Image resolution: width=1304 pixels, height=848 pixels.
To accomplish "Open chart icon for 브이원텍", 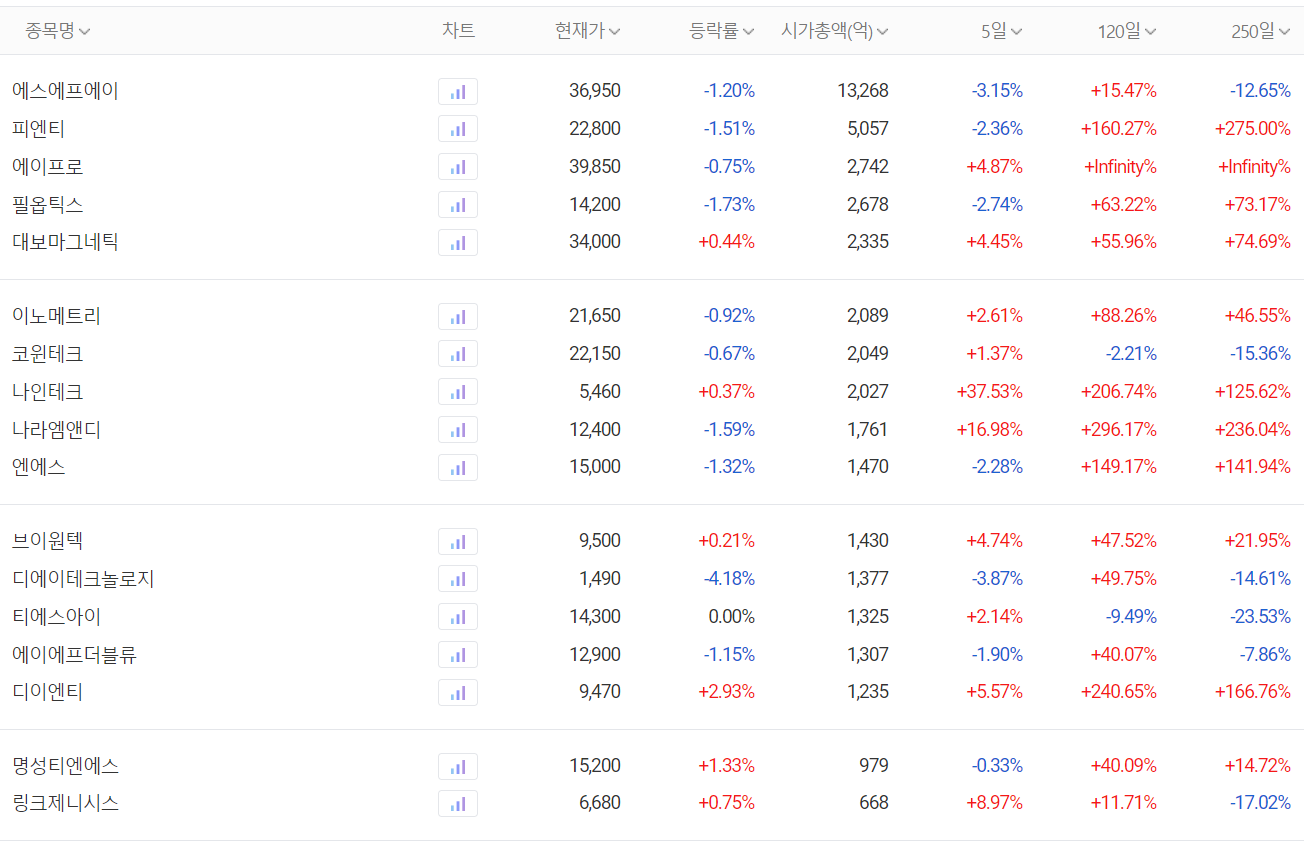I will [x=458, y=541].
